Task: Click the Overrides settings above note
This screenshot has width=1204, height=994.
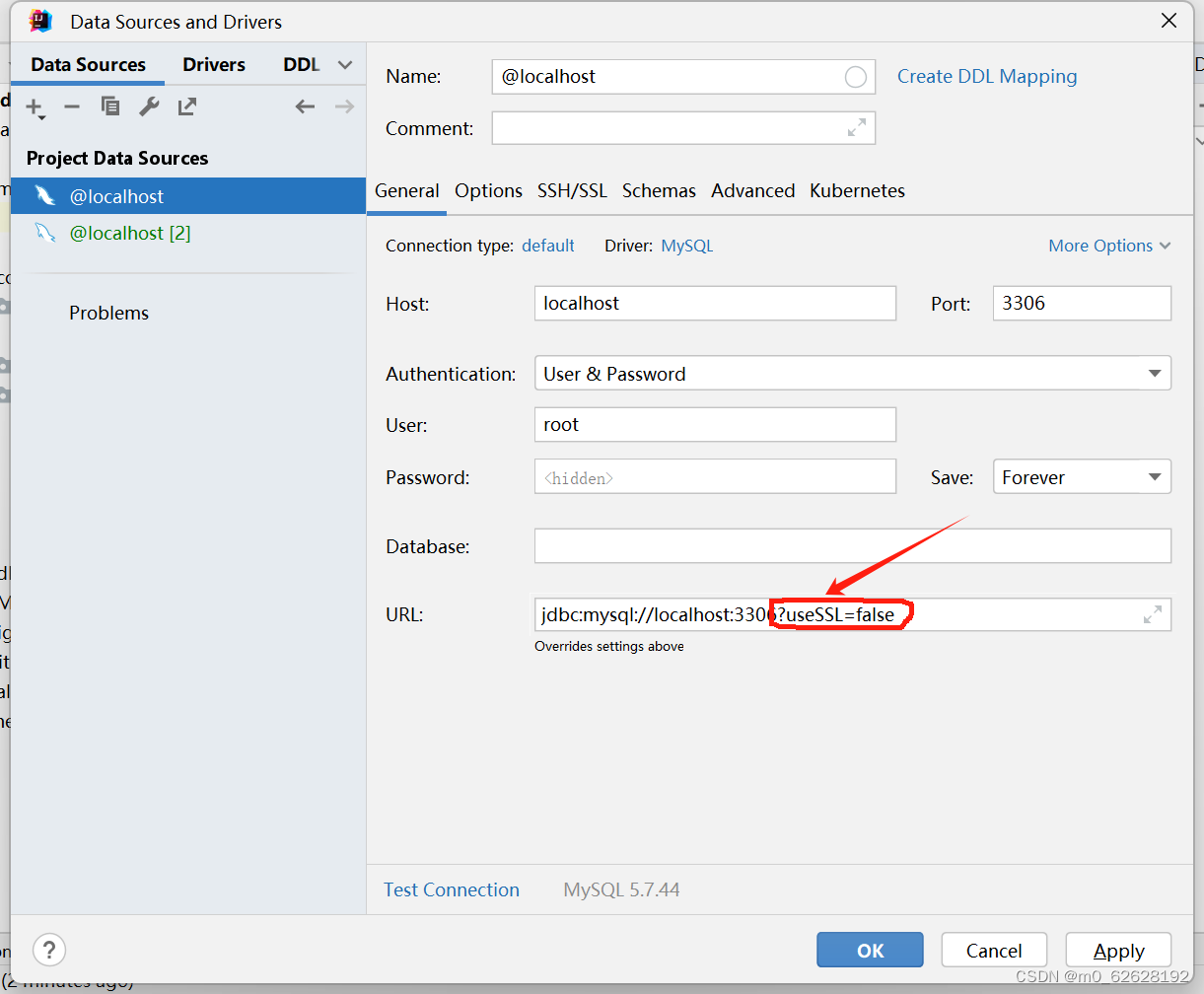Action: click(x=609, y=646)
